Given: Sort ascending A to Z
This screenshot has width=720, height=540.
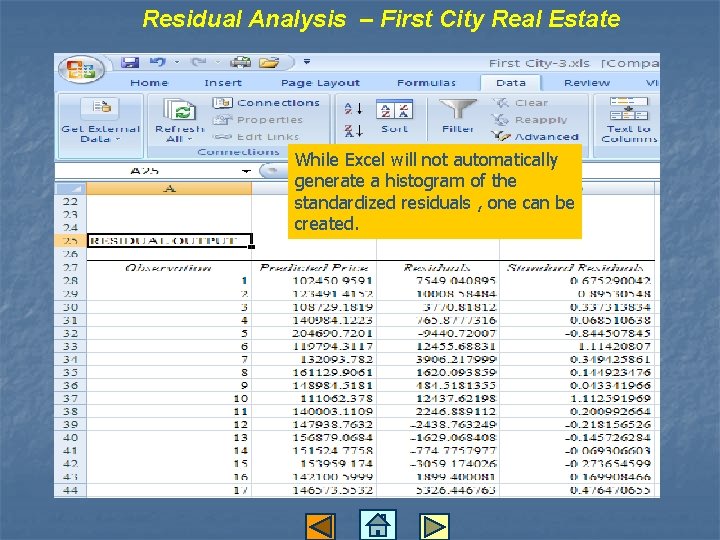Looking at the screenshot, I should (x=354, y=109).
